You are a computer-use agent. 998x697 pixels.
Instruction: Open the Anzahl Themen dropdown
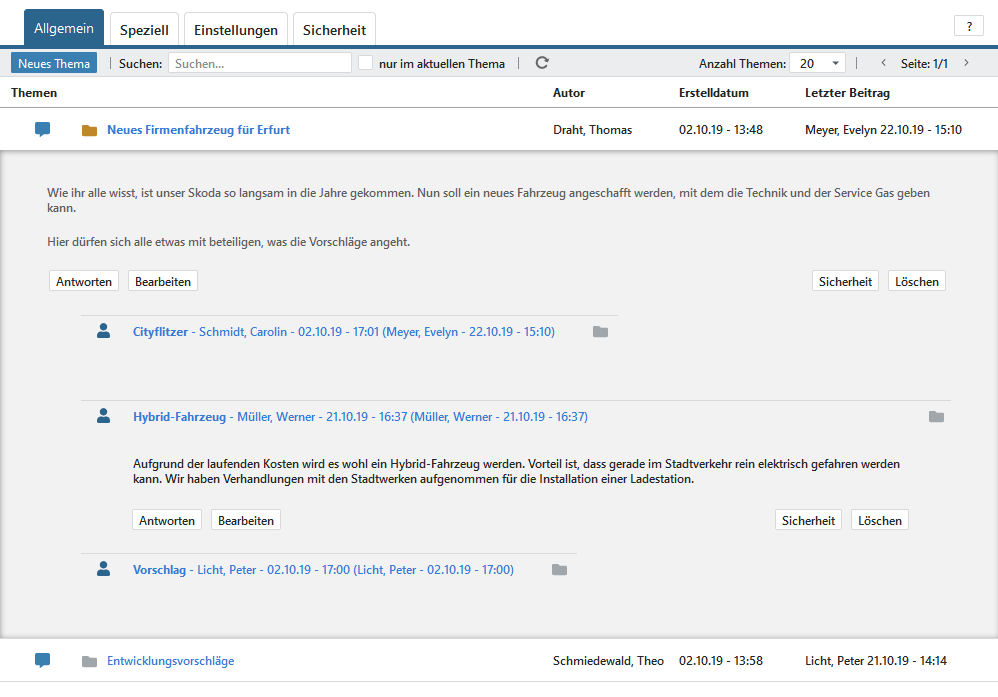817,63
